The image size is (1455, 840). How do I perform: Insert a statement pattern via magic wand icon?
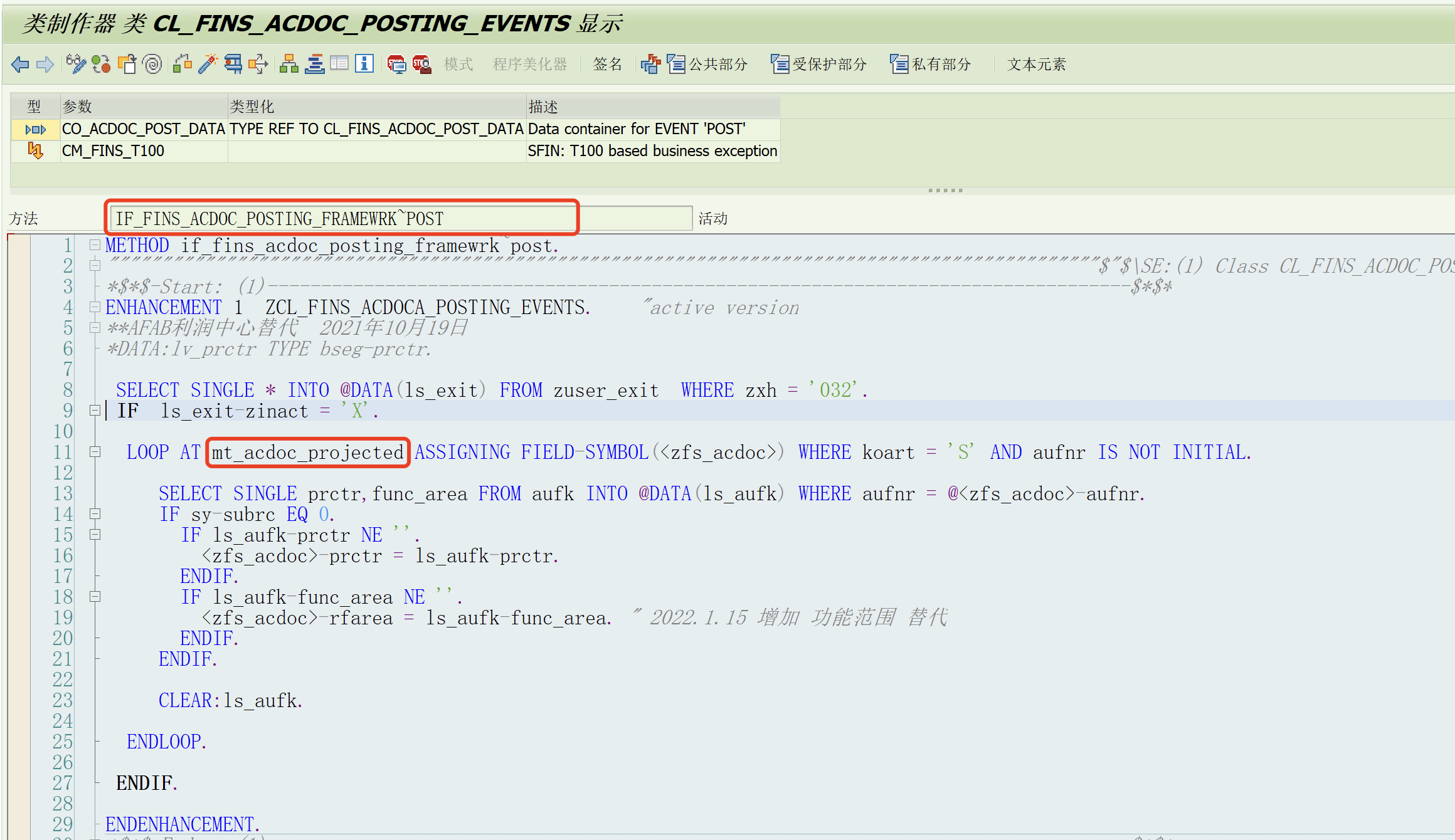[x=207, y=64]
